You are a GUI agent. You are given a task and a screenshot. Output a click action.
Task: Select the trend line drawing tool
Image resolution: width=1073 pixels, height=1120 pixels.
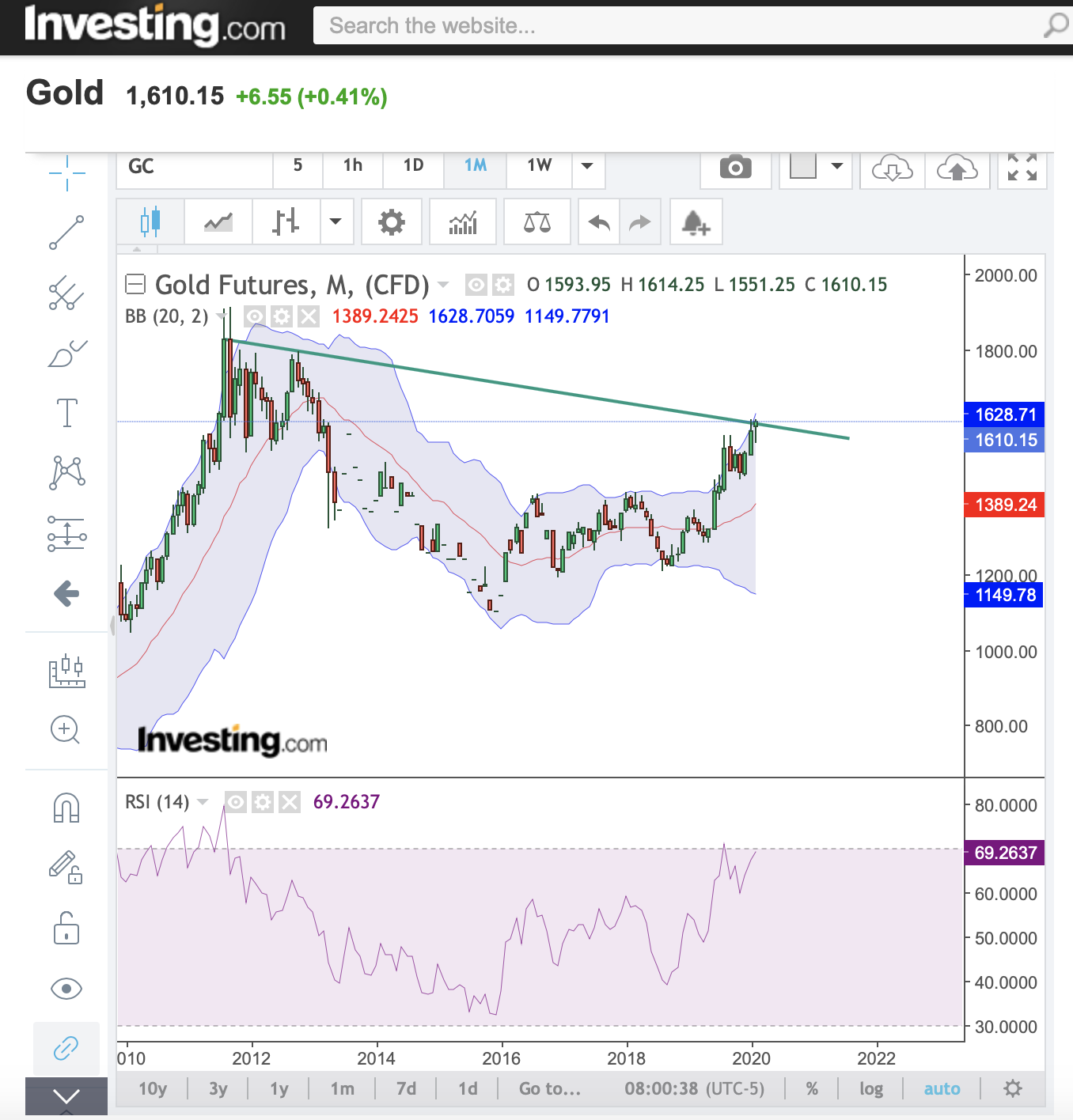66,233
